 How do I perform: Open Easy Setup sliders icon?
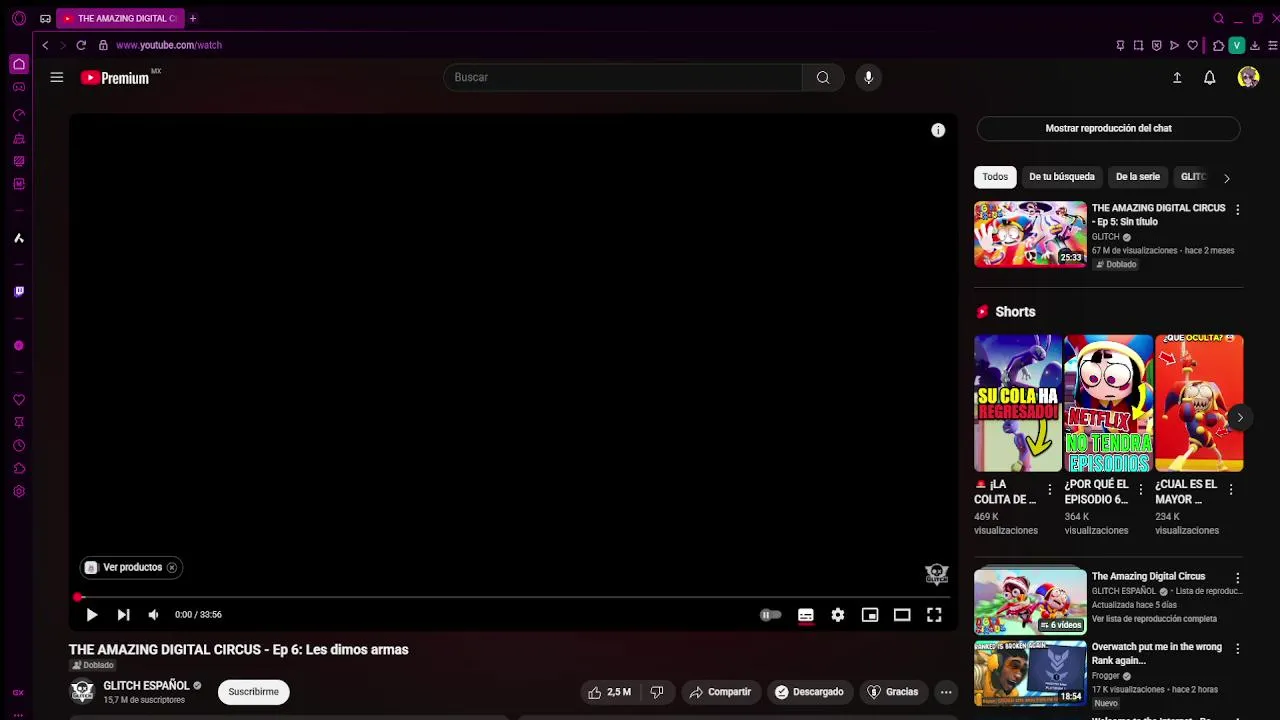pyautogui.click(x=1272, y=45)
